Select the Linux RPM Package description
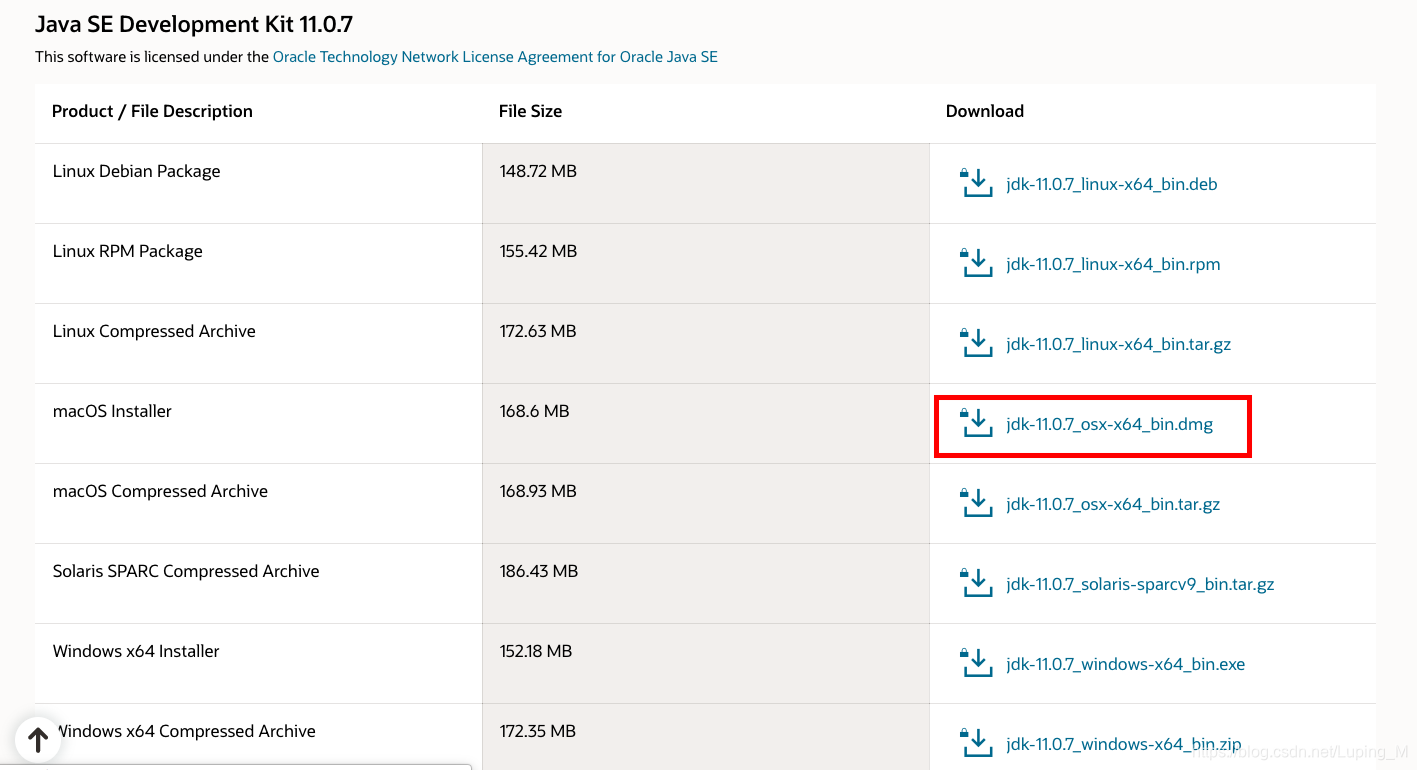 pyautogui.click(x=128, y=251)
